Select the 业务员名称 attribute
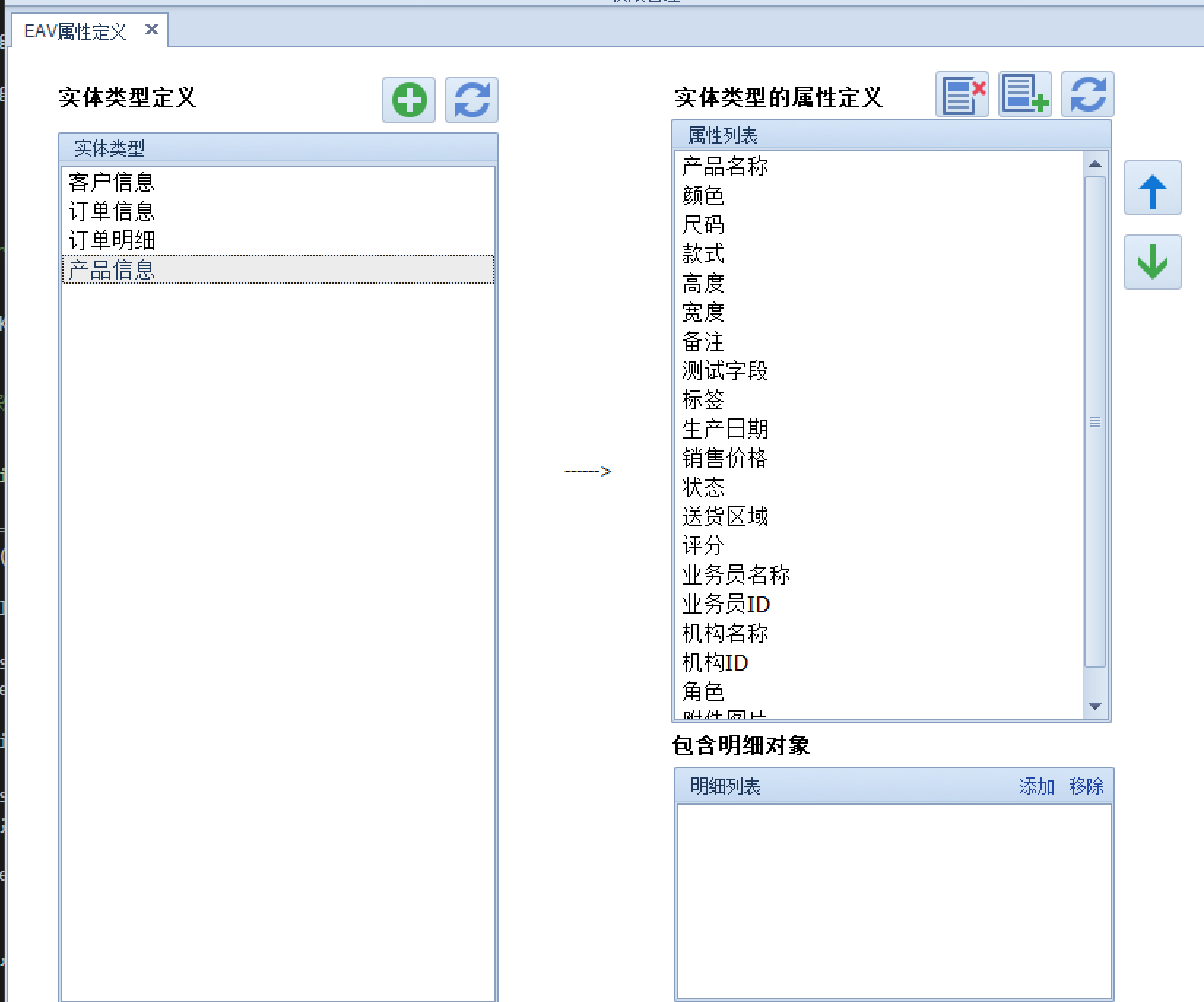Screen dimensions: 1204x1002 879,575
